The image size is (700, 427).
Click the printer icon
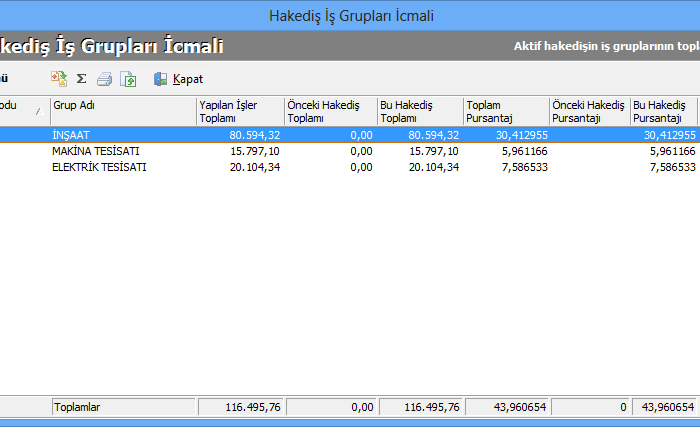coord(104,78)
